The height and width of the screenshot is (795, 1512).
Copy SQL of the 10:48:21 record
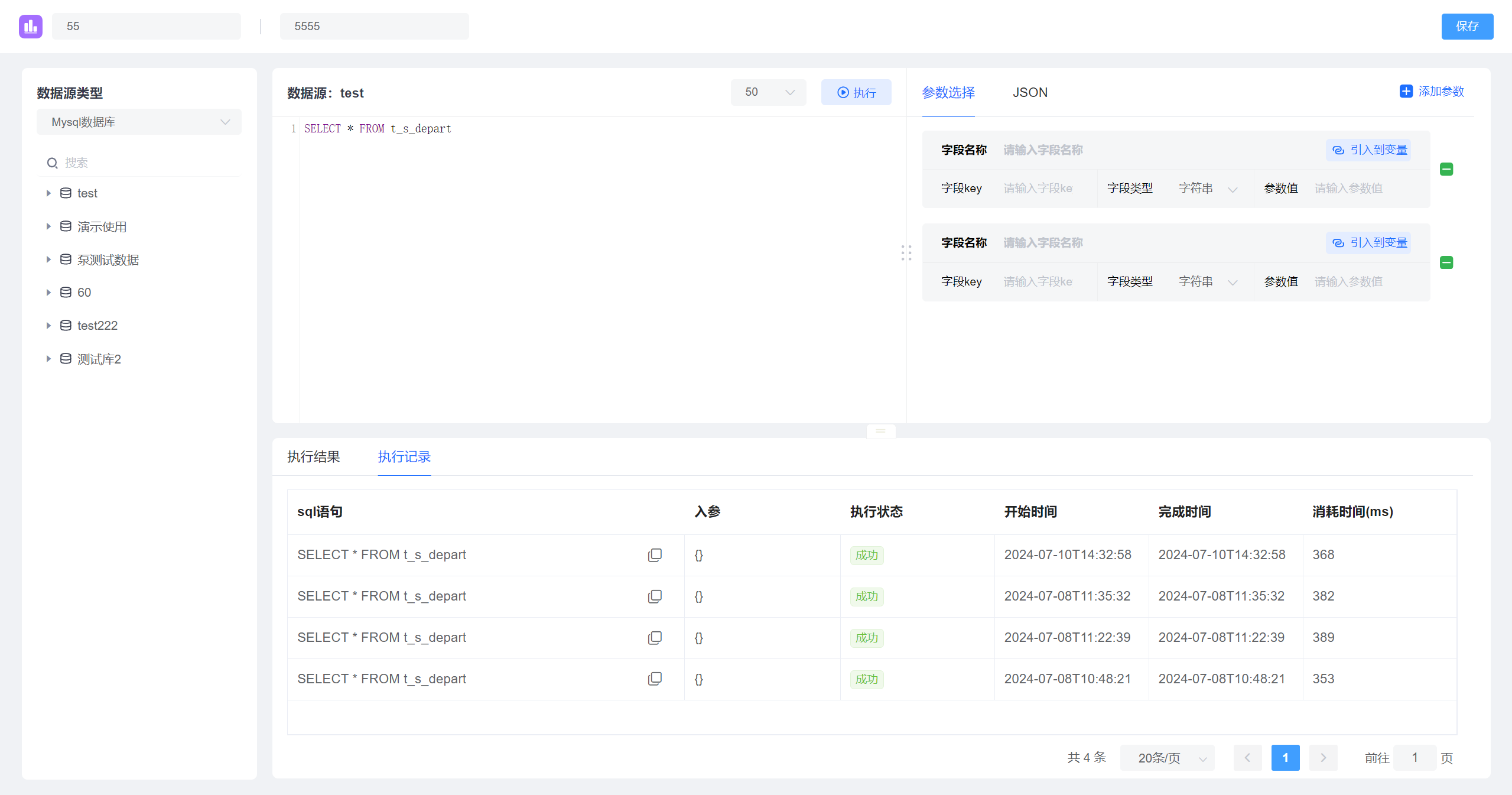tap(655, 679)
